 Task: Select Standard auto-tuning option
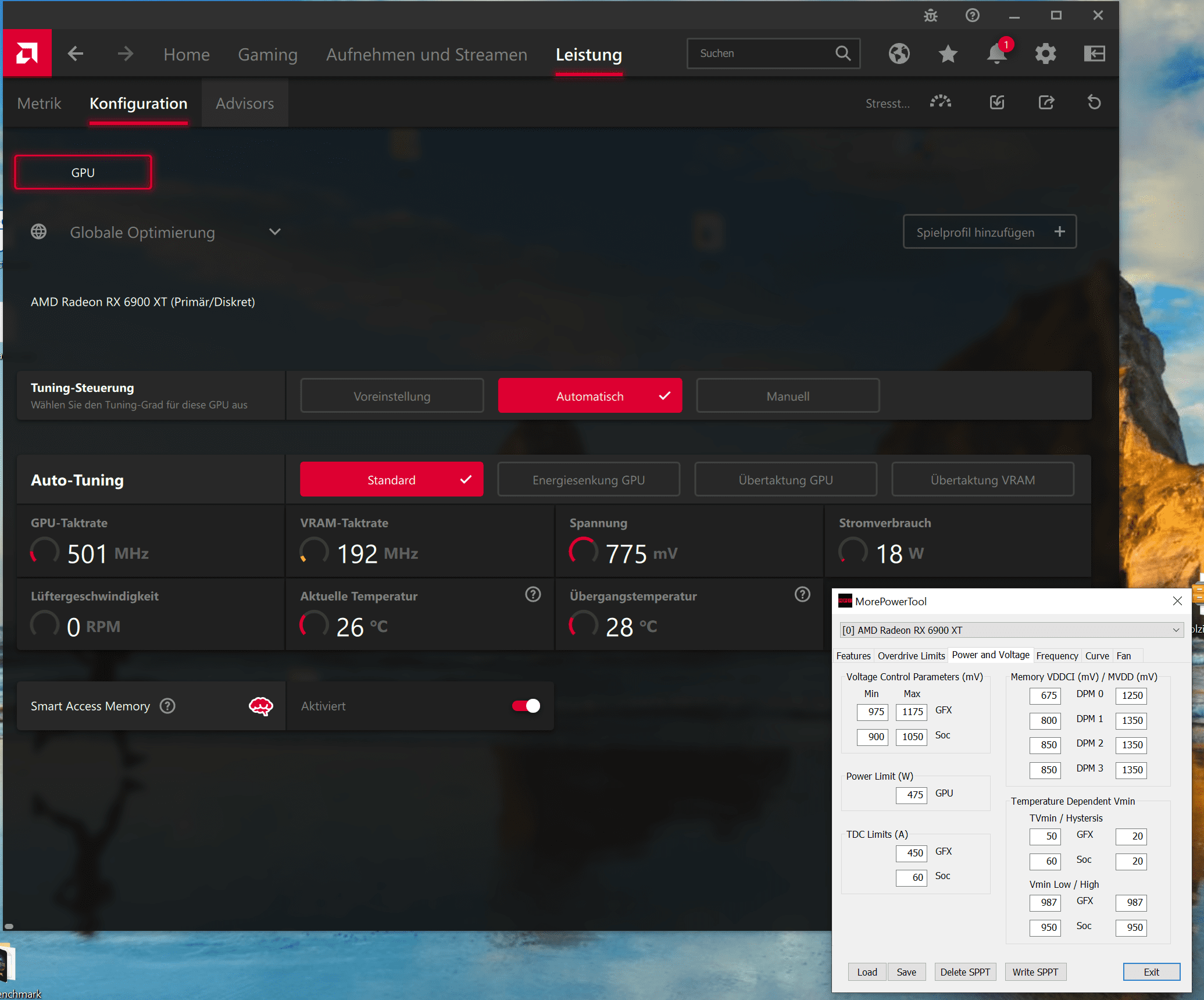[391, 480]
